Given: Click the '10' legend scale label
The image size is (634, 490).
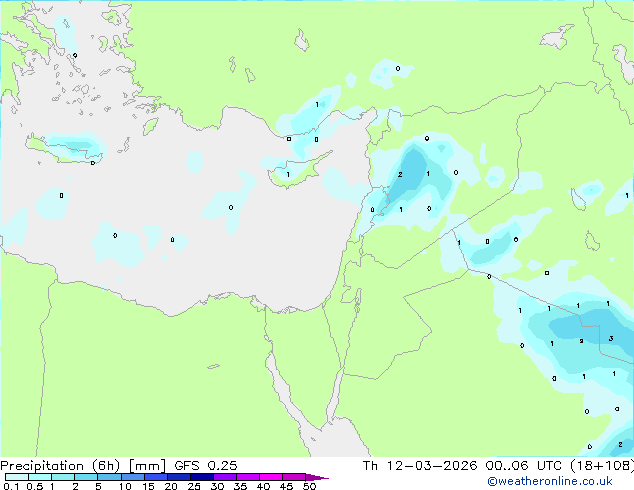Looking at the screenshot, I should click(125, 486).
